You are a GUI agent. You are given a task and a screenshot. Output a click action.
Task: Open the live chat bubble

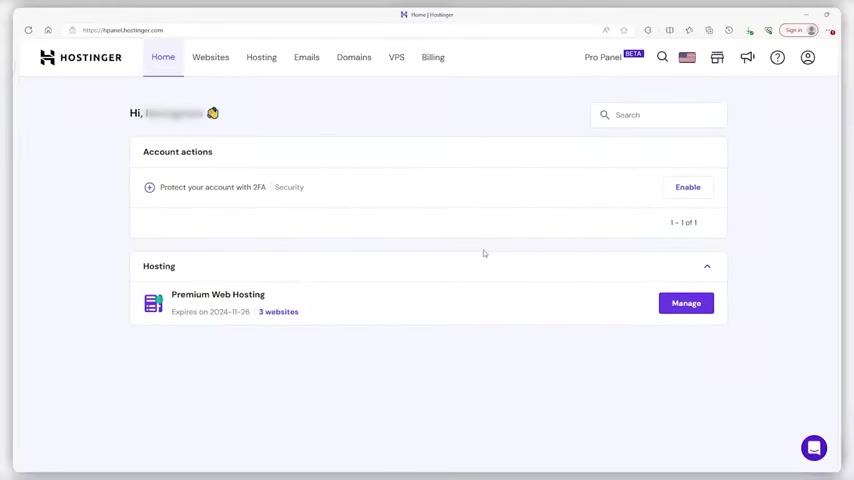pos(814,448)
